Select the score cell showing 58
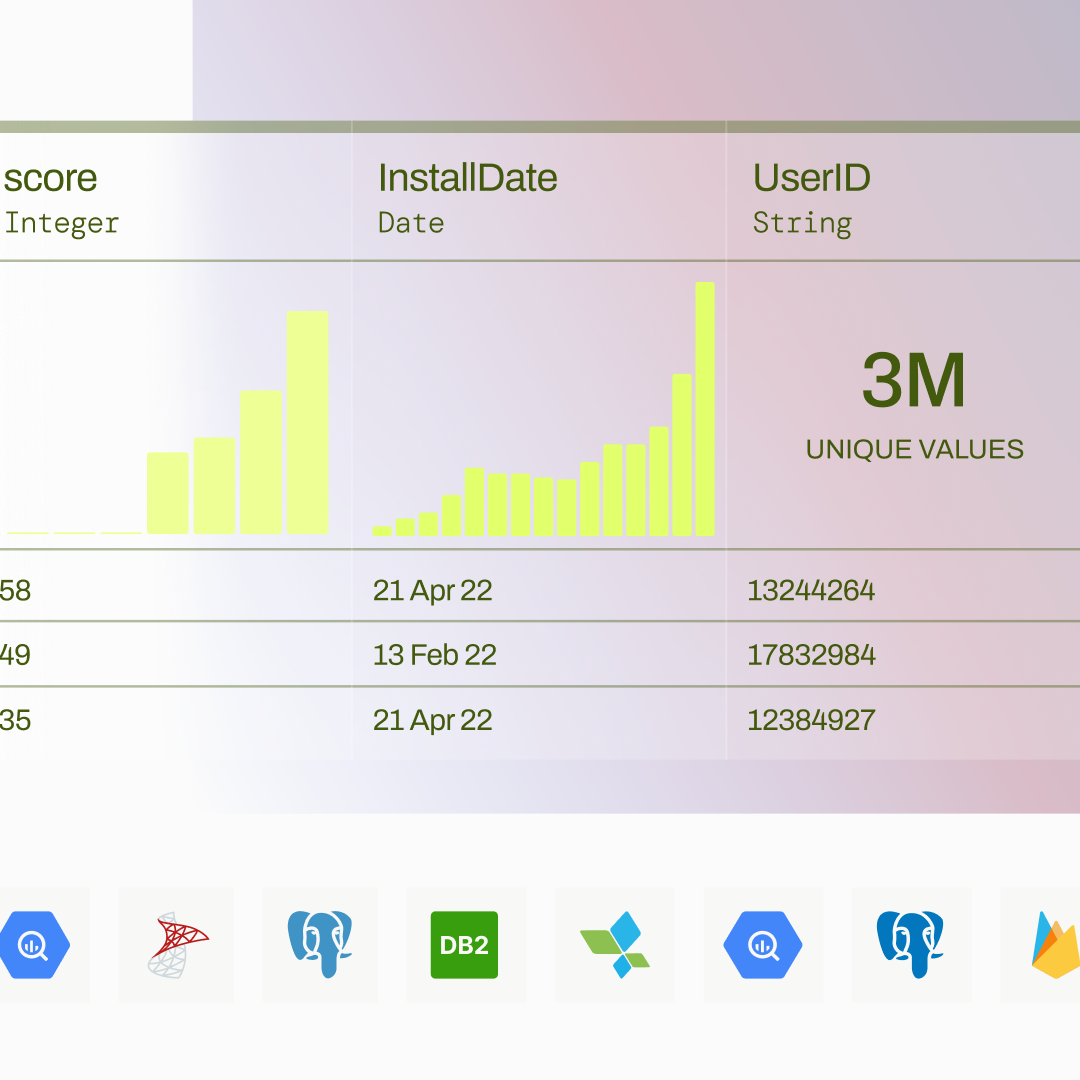Screen dimensions: 1080x1080 pos(16,591)
